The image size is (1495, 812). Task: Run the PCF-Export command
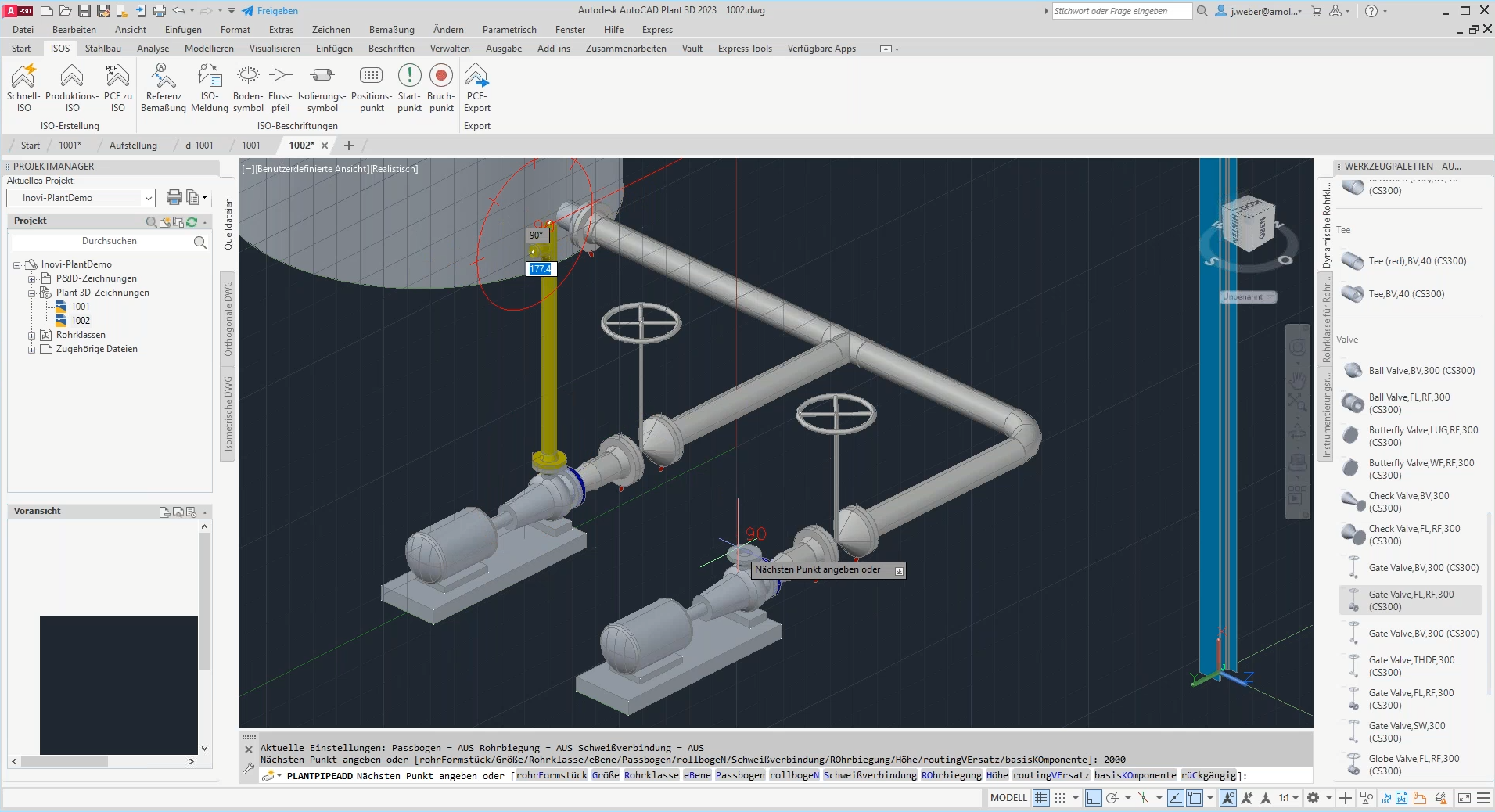[x=476, y=88]
